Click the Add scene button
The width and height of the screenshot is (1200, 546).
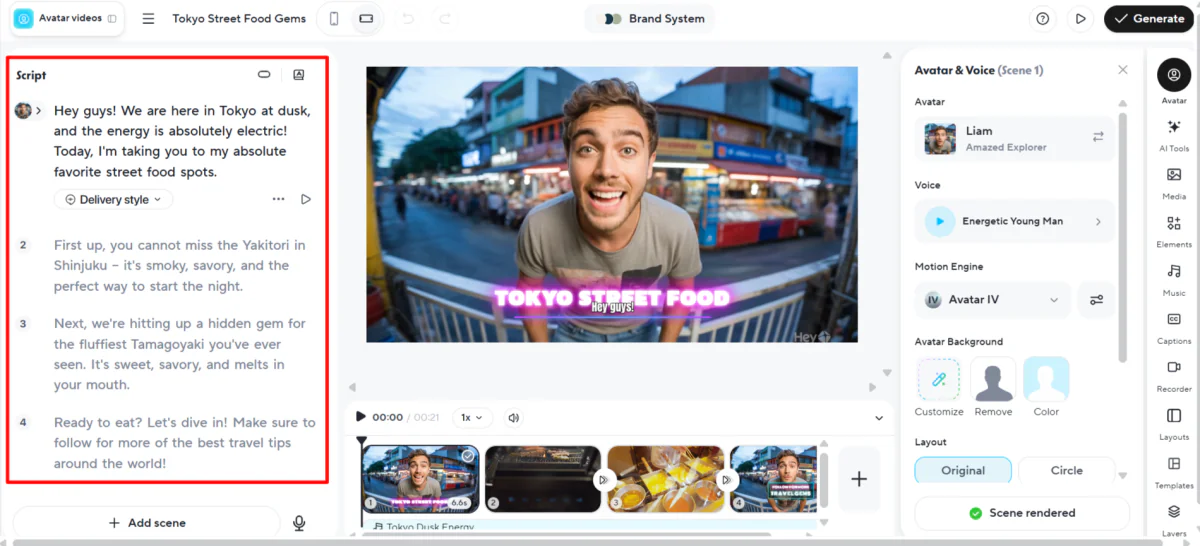pos(147,523)
